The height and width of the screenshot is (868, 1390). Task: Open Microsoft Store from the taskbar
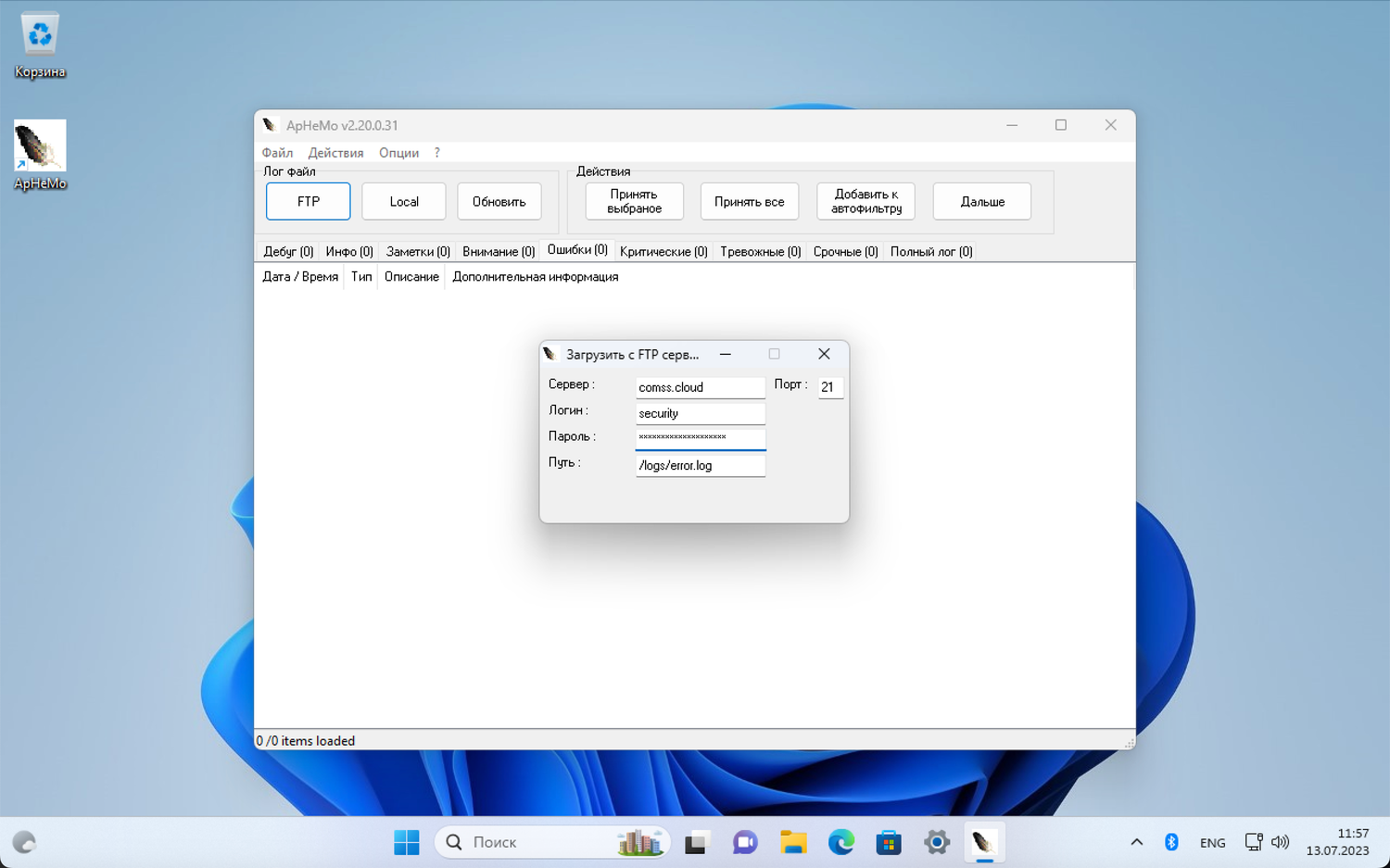(x=889, y=842)
